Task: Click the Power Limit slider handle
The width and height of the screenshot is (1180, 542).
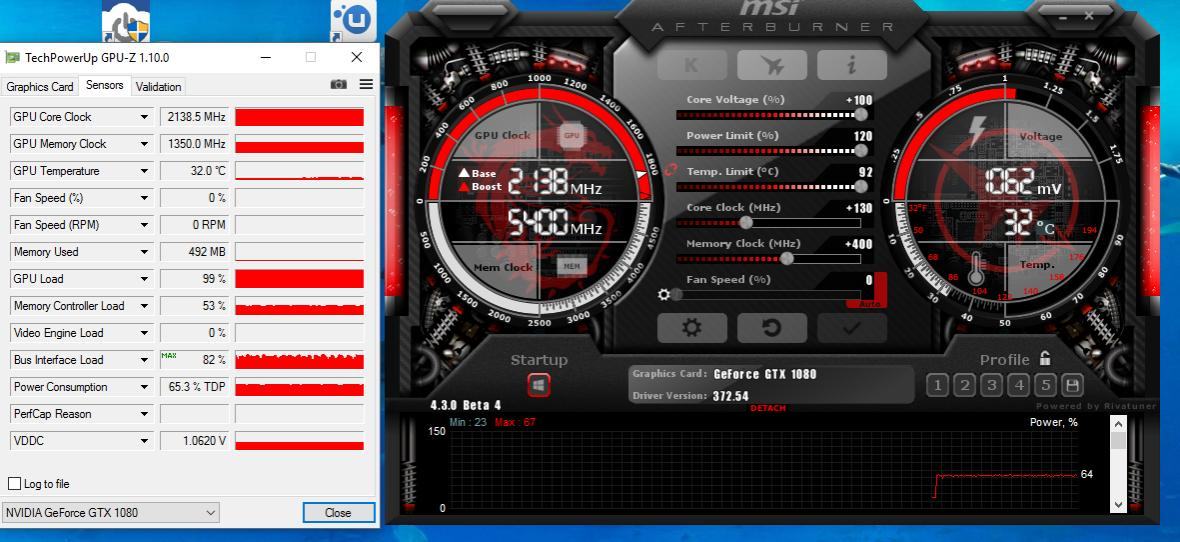Action: click(860, 151)
